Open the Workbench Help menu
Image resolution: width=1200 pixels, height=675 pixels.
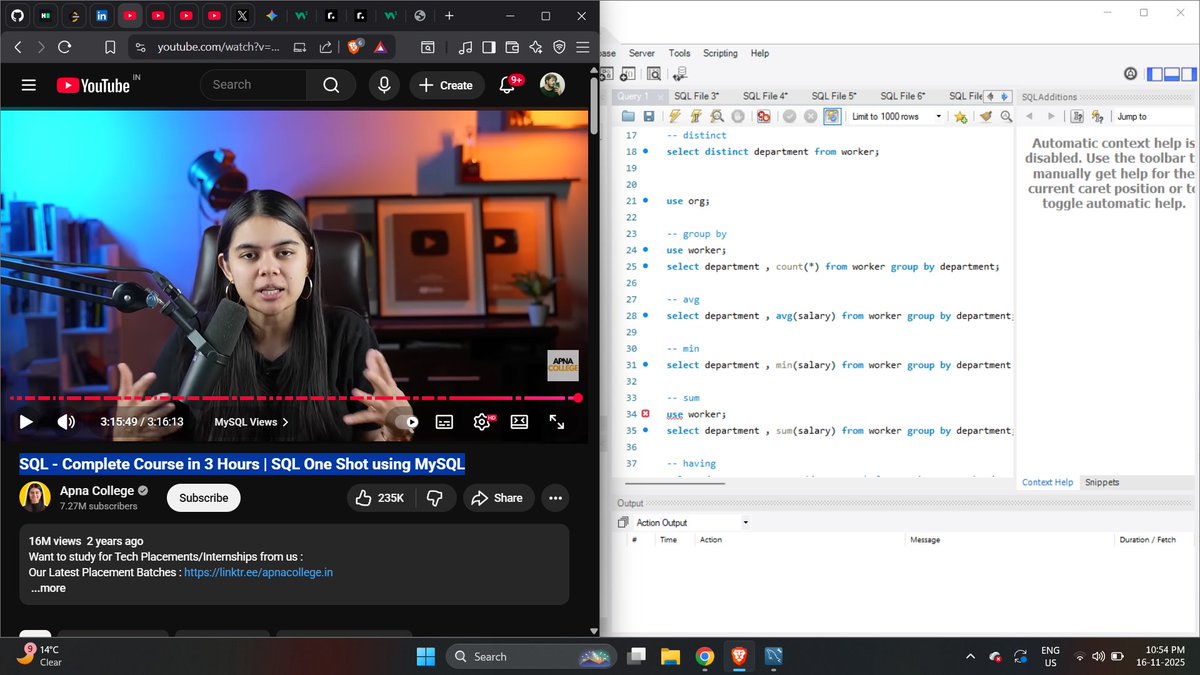coord(760,53)
